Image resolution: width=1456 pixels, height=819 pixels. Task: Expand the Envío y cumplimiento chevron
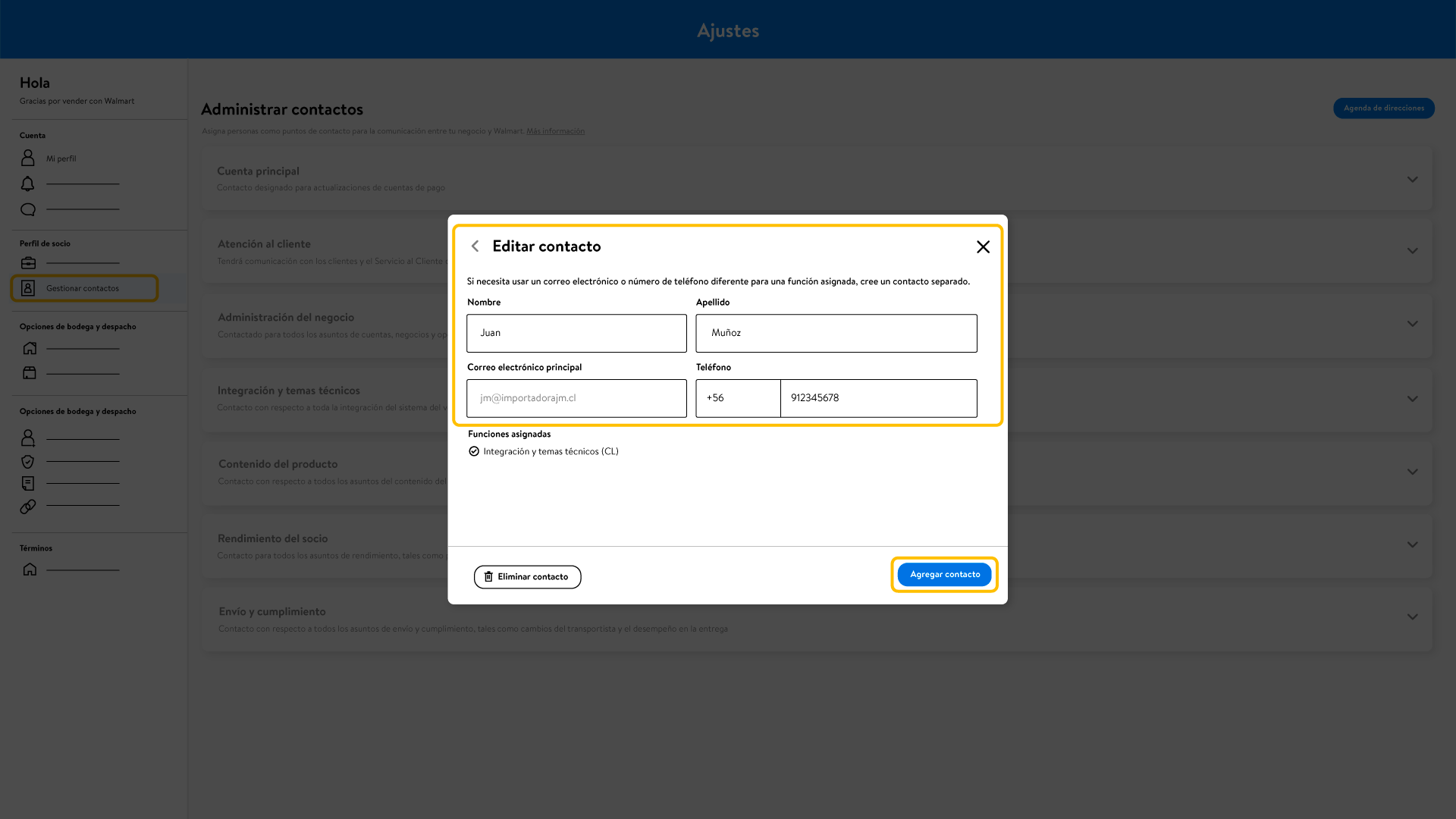[1412, 617]
